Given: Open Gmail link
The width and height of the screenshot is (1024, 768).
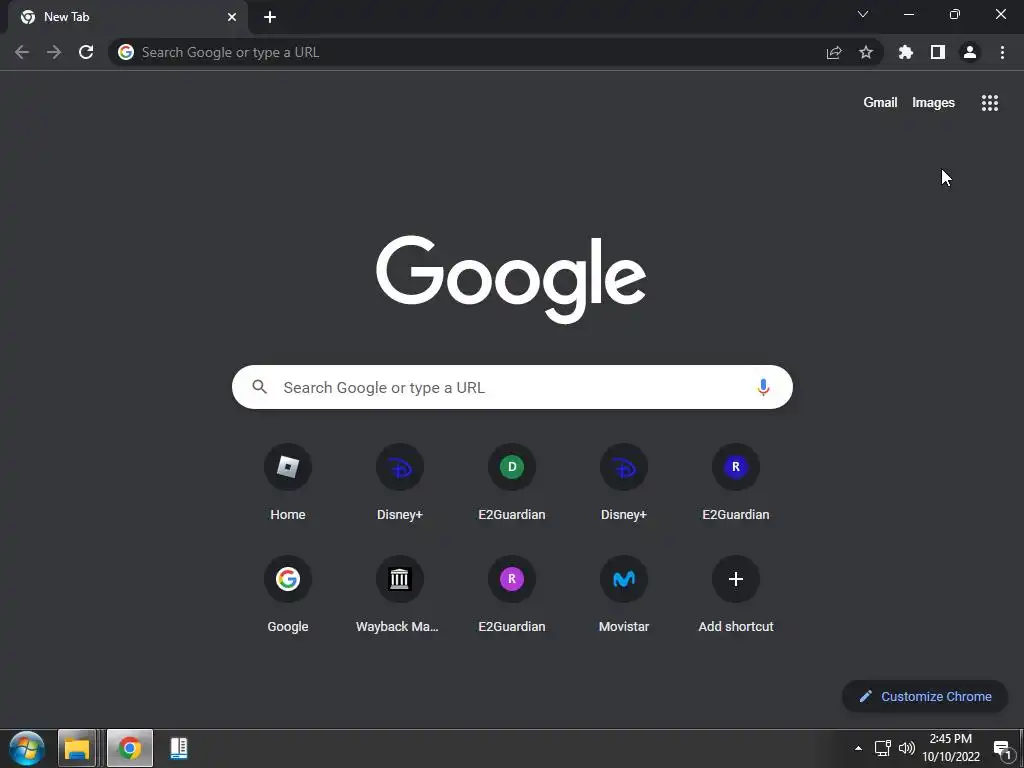Looking at the screenshot, I should 880,103.
